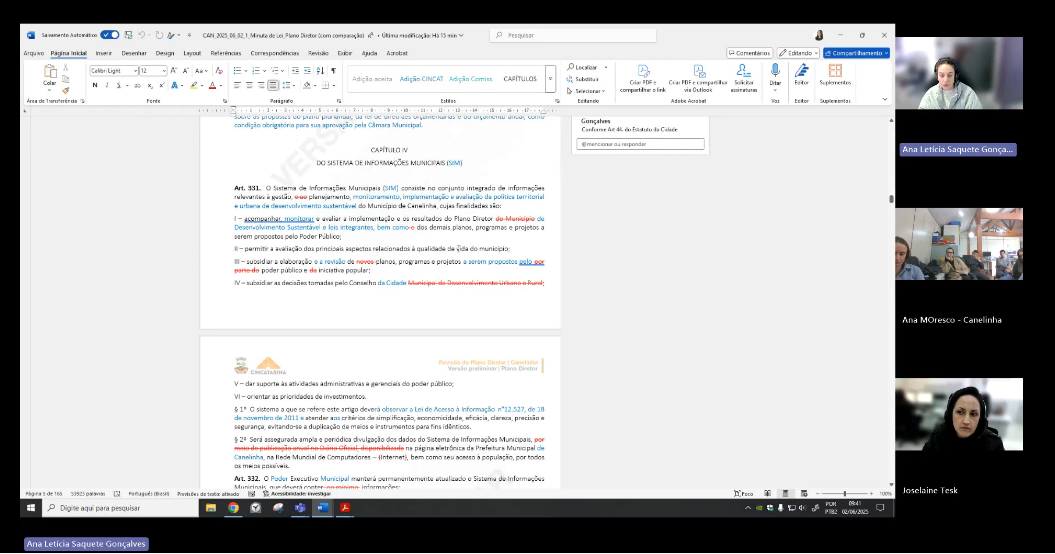Click the sort A-Z icon
1055x554 pixels.
point(320,71)
